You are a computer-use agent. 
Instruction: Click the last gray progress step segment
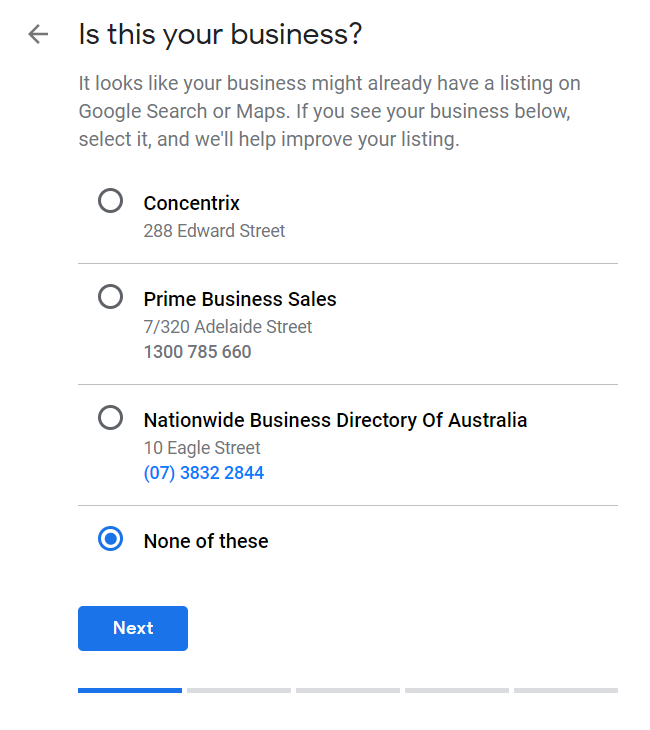[566, 690]
